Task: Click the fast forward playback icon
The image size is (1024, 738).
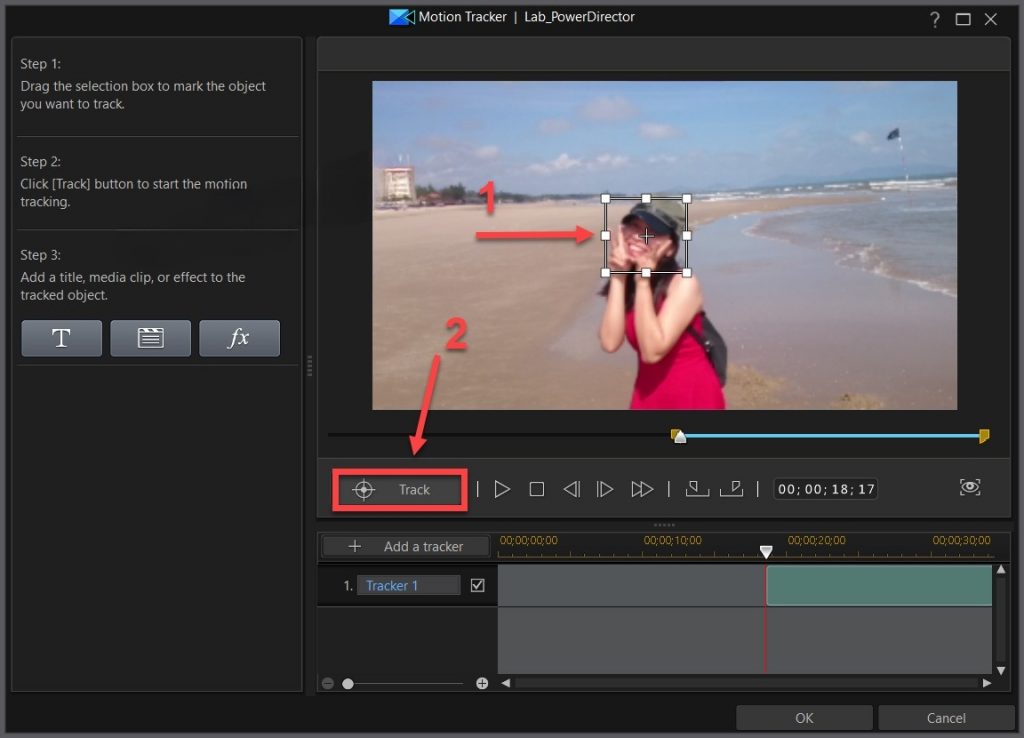Action: point(641,489)
